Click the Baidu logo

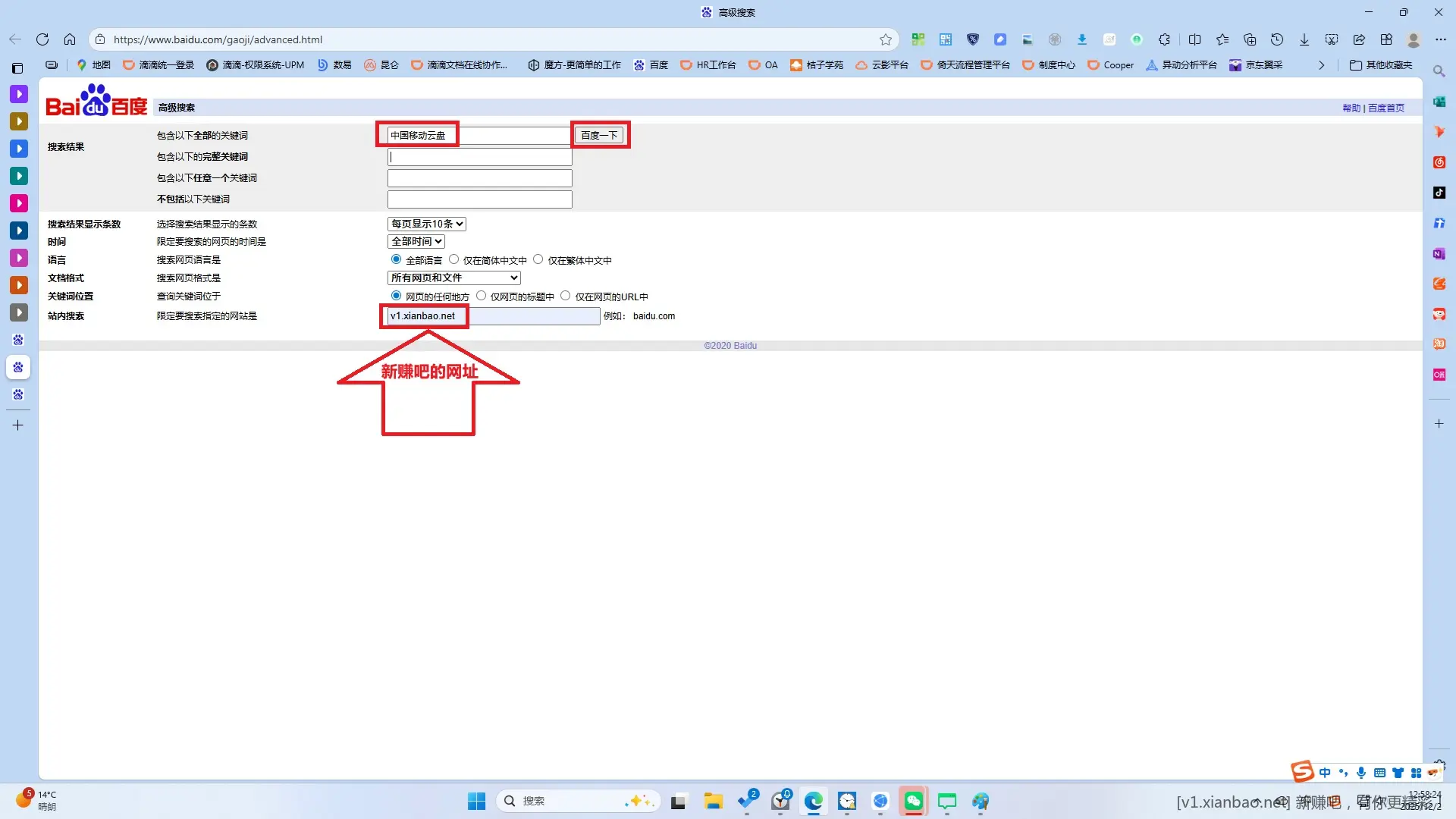click(x=96, y=101)
